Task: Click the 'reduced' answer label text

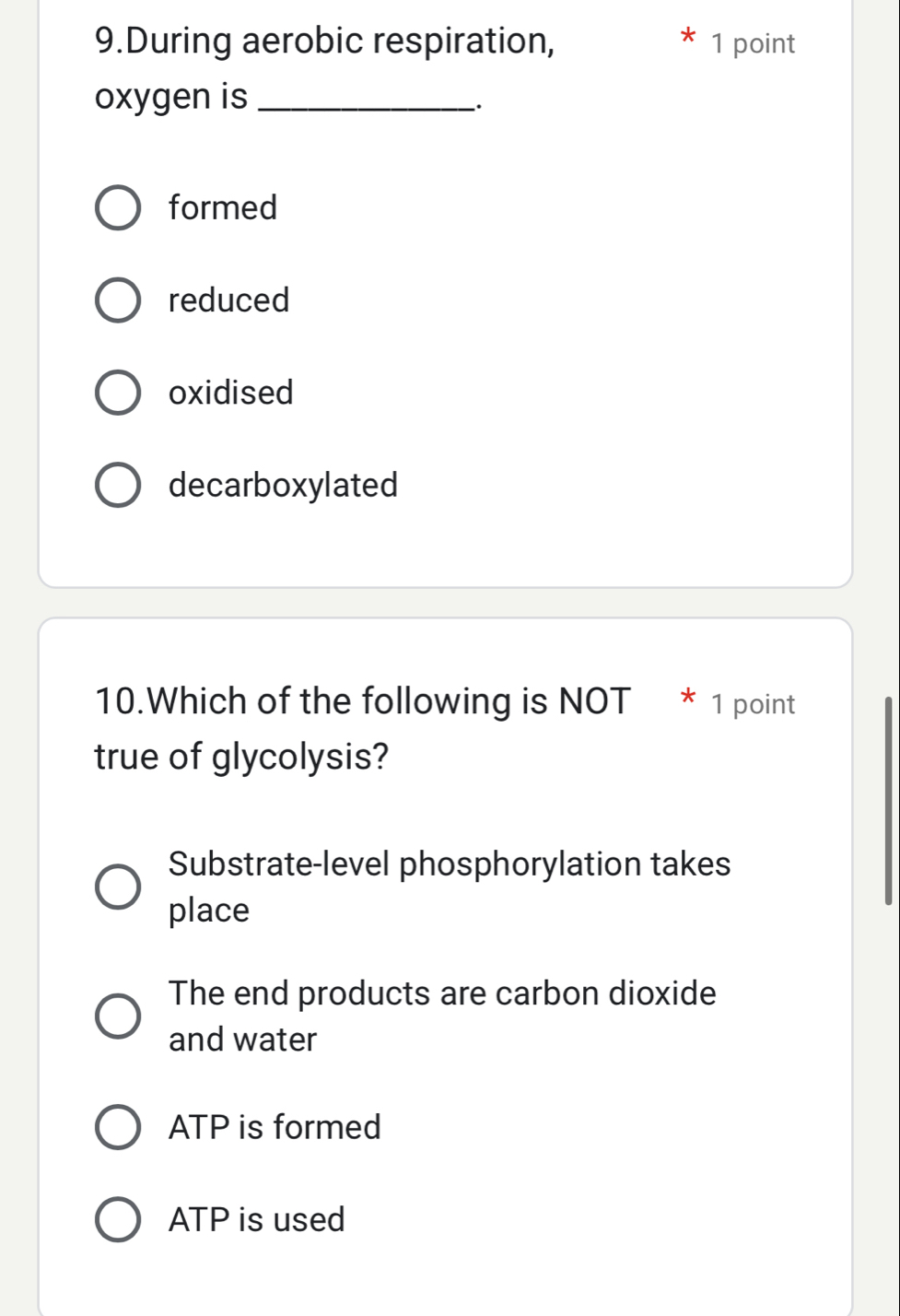Action: (229, 300)
